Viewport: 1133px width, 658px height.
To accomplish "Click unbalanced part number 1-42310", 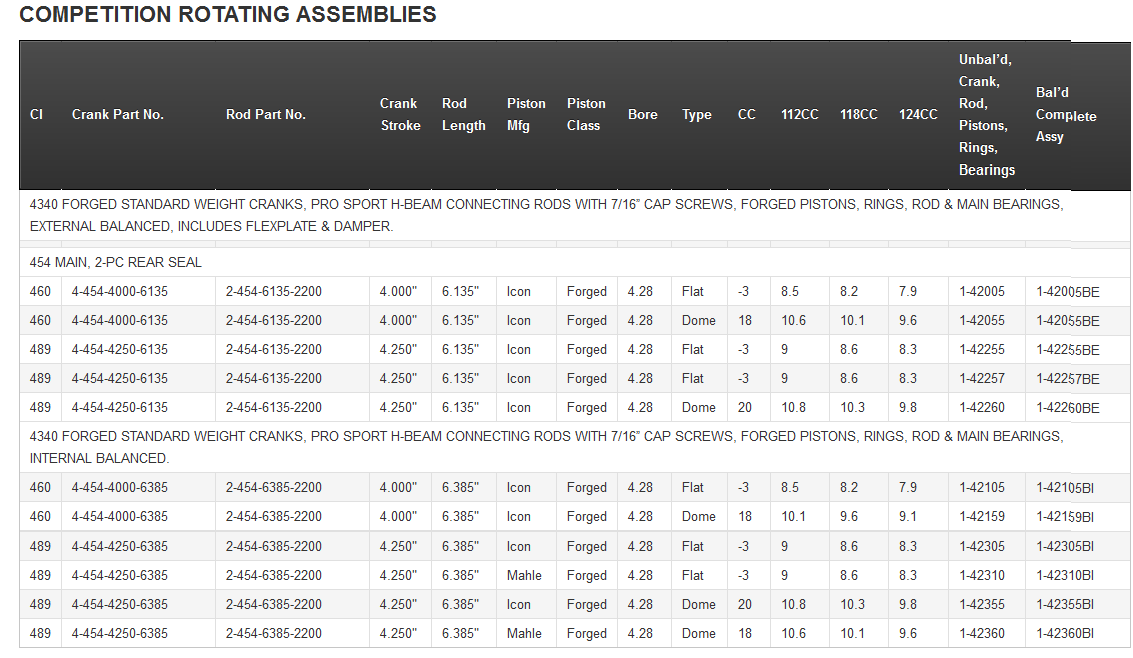I will (x=982, y=576).
